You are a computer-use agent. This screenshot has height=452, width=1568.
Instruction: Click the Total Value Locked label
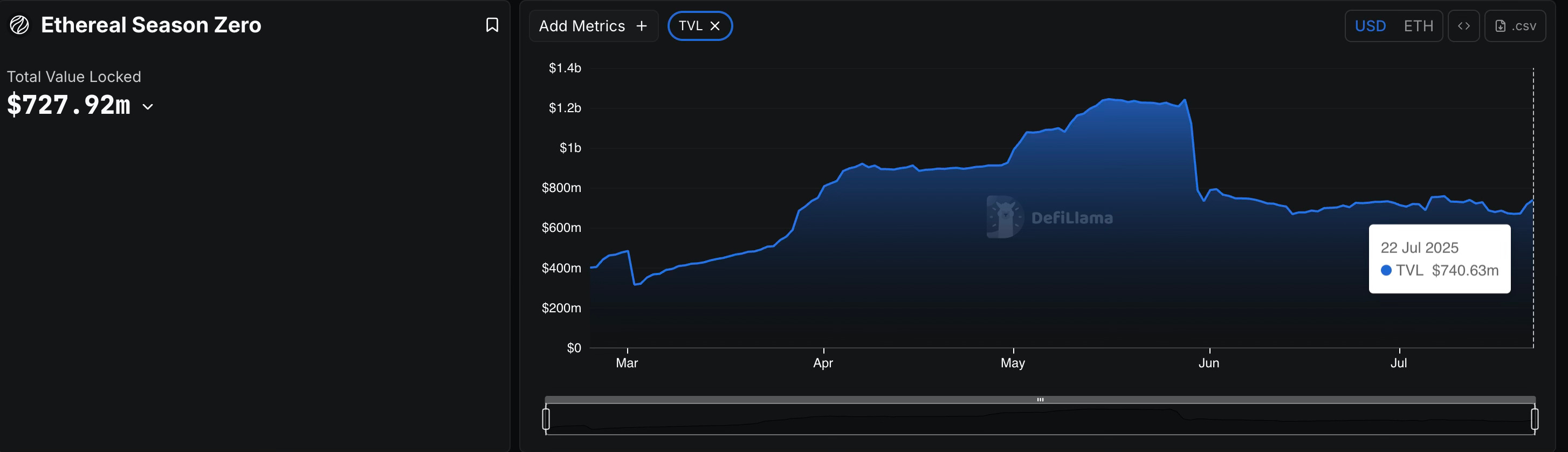(74, 77)
